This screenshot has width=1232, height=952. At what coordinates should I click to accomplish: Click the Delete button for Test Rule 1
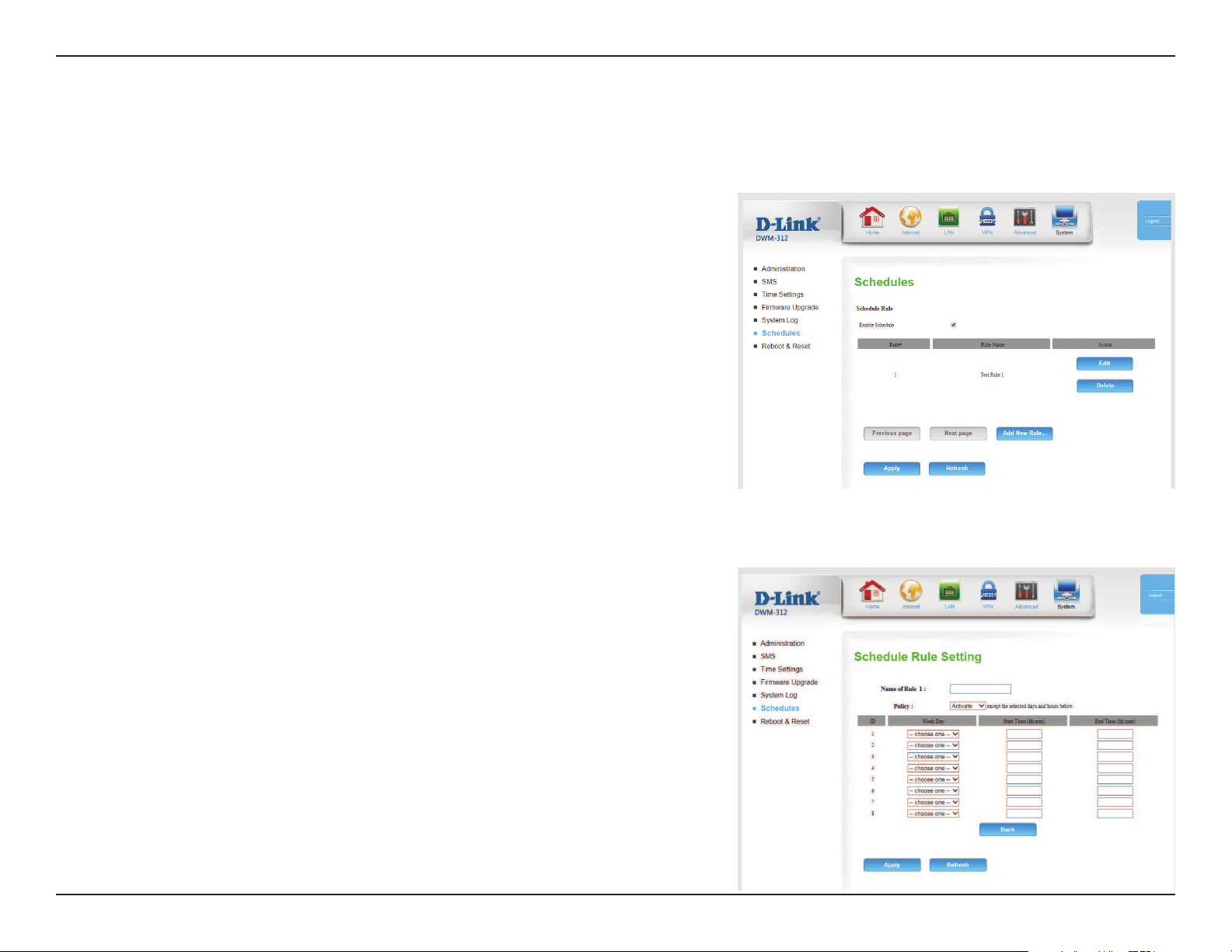[x=1105, y=385]
